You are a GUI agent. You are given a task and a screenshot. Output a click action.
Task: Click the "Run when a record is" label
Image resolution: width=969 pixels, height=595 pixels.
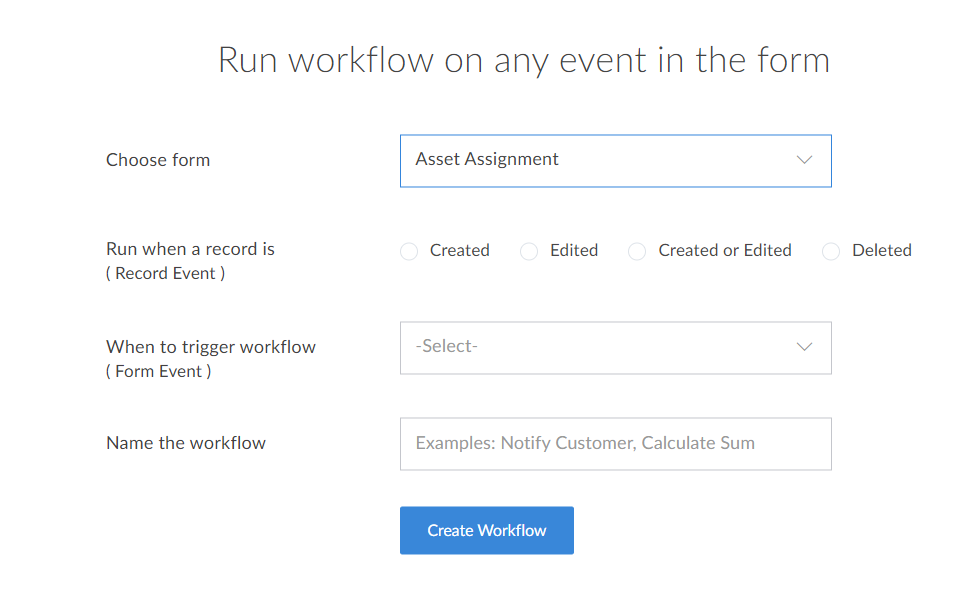point(190,249)
